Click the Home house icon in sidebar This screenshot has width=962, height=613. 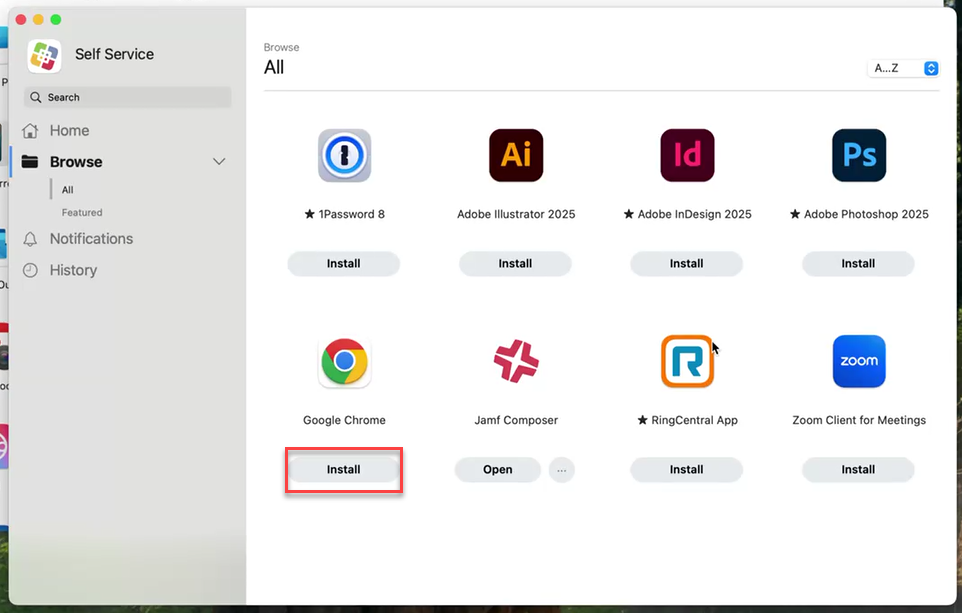30,131
